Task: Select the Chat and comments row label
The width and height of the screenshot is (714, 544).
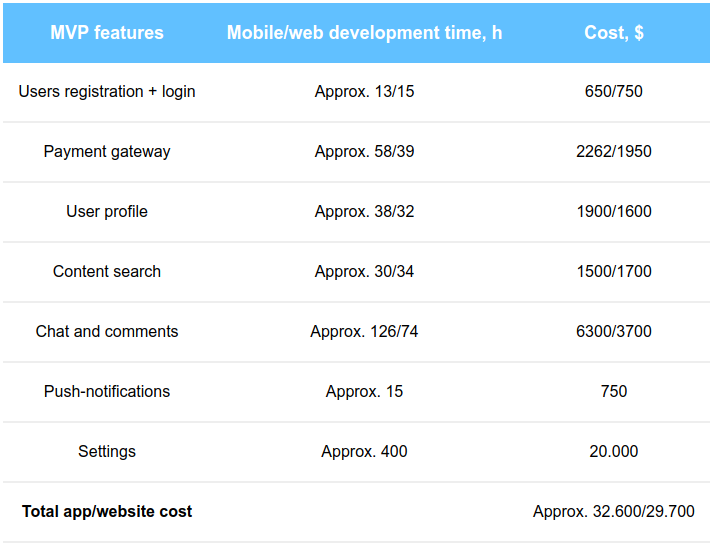Action: (107, 331)
